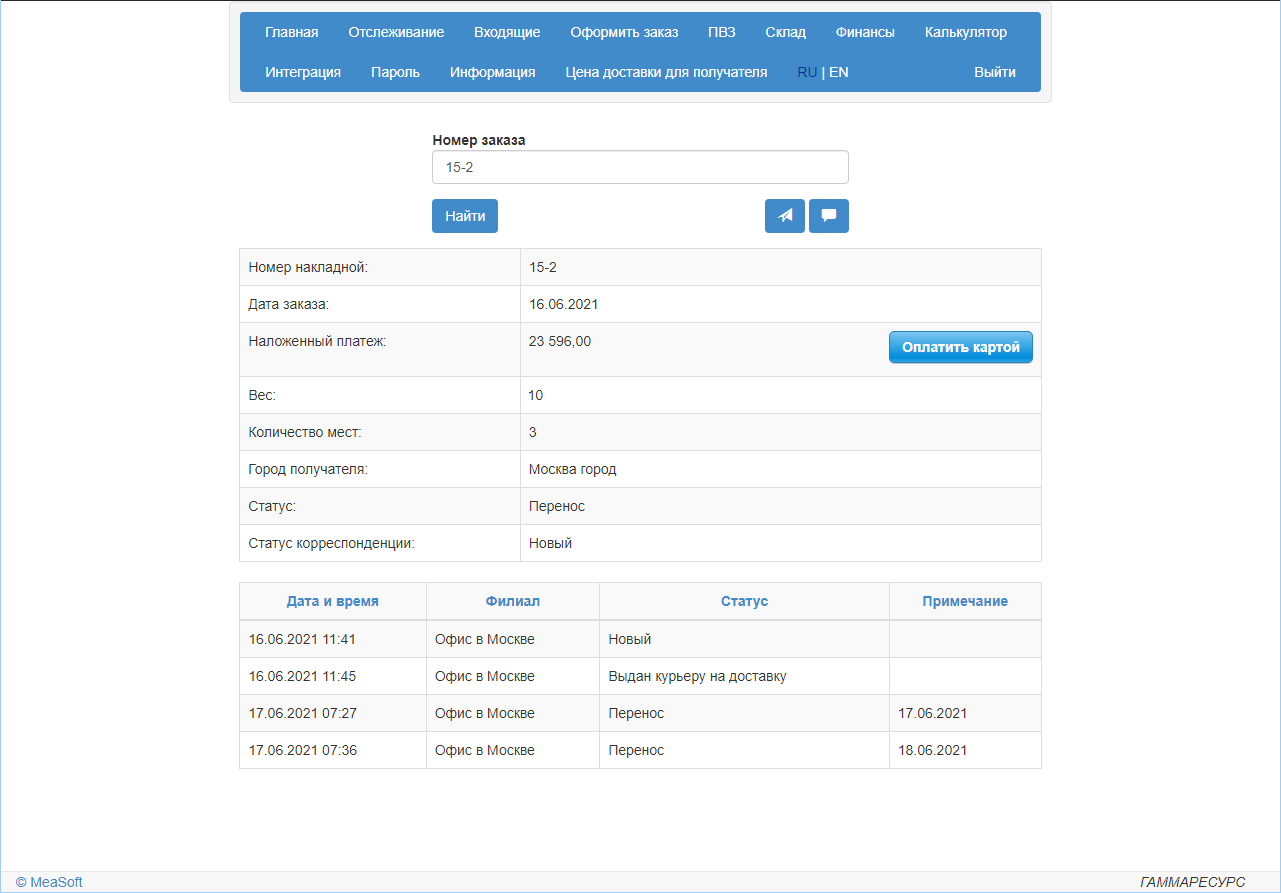The width and height of the screenshot is (1281, 893).
Task: Select Цена доставки для получателя
Action: coord(666,71)
